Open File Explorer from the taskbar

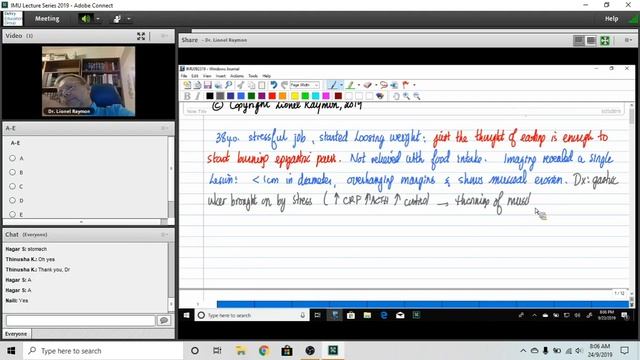pyautogui.click(x=241, y=351)
